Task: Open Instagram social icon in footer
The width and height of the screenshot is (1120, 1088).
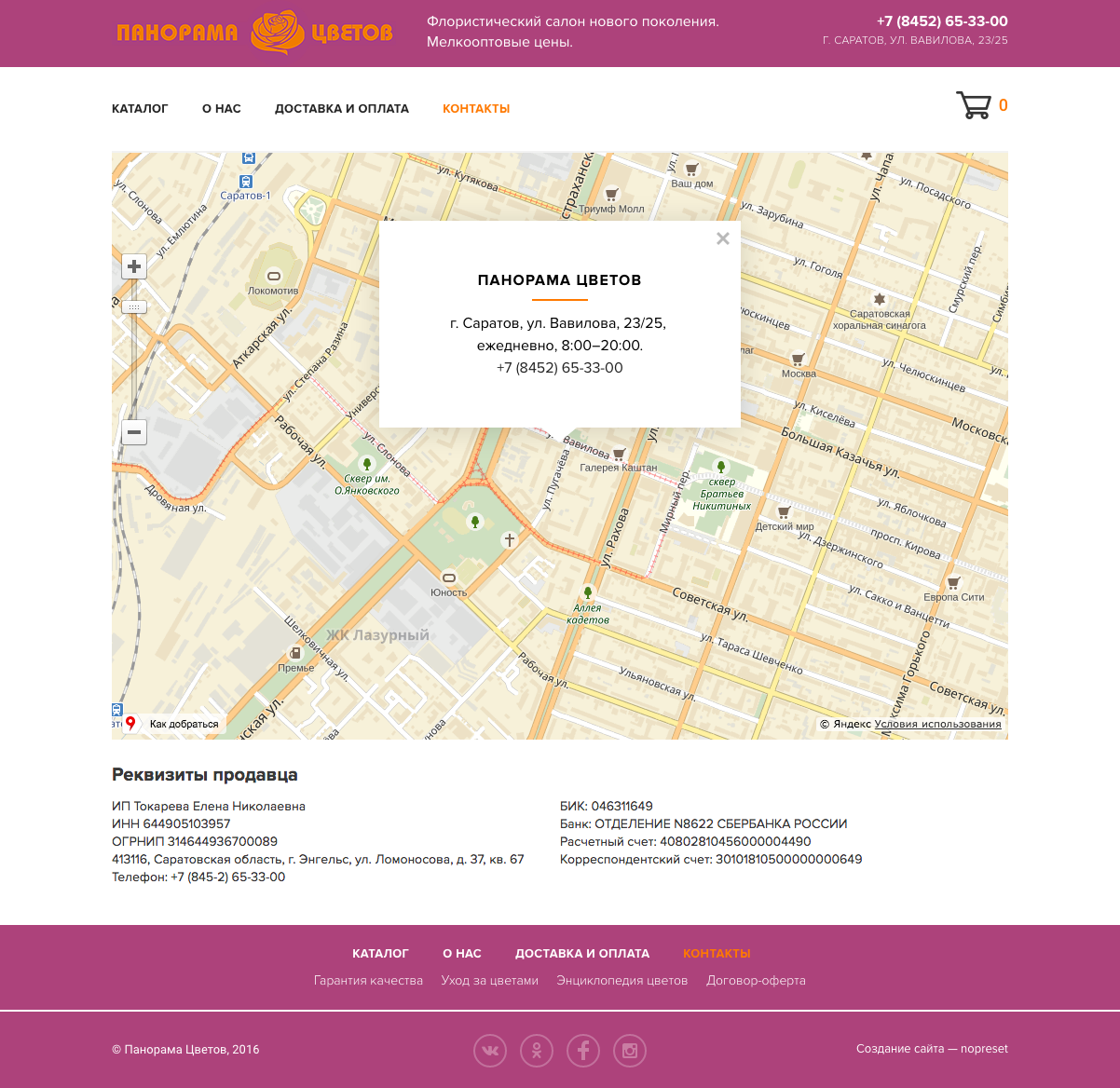Action: coord(630,1051)
